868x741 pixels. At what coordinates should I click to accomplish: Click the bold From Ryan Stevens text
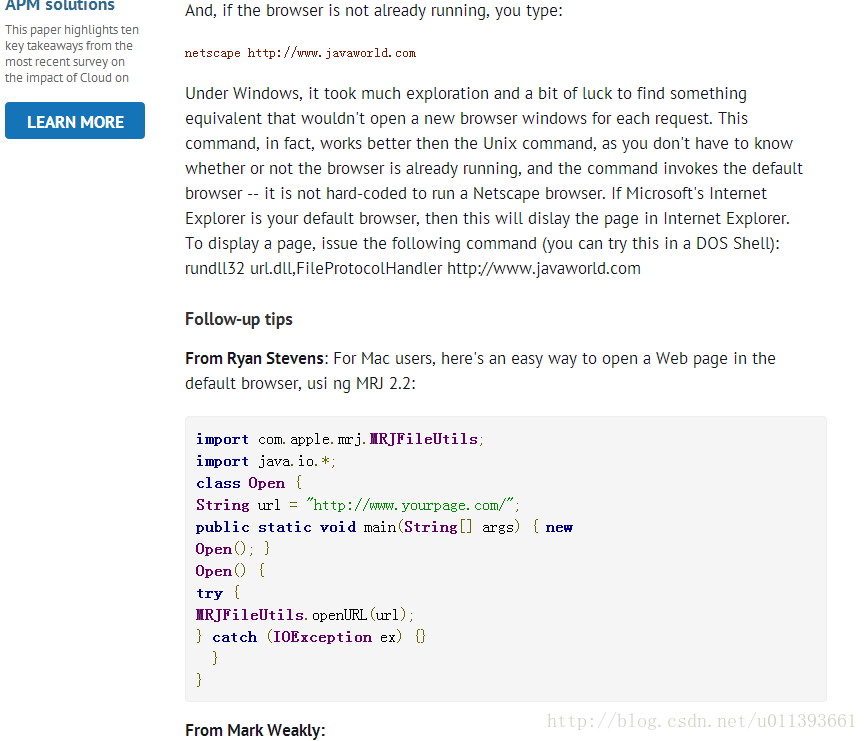click(254, 359)
